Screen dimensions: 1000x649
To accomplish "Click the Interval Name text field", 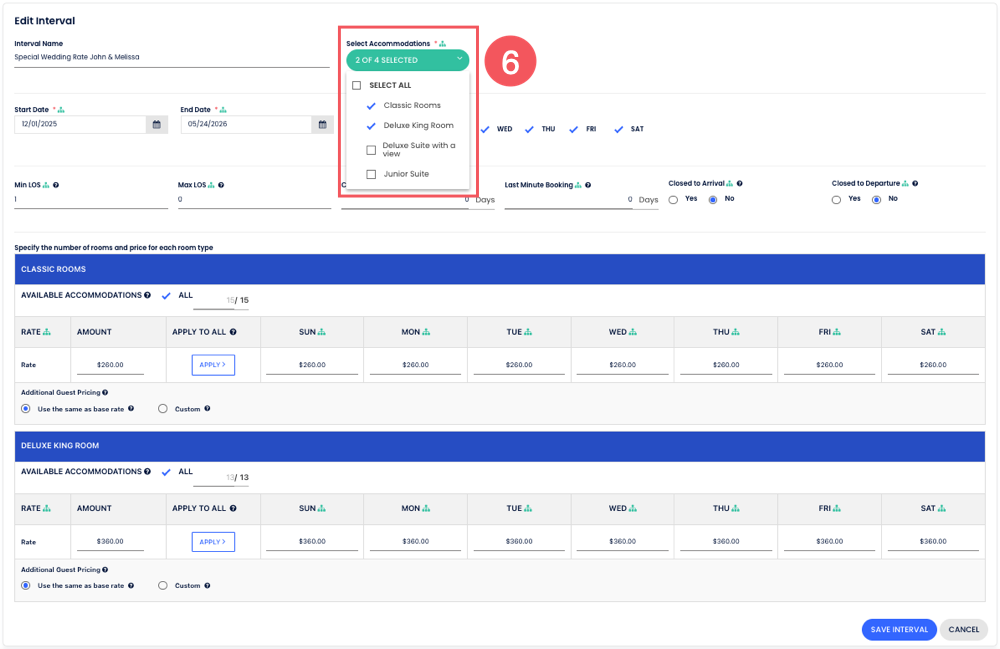I will pyautogui.click(x=171, y=58).
